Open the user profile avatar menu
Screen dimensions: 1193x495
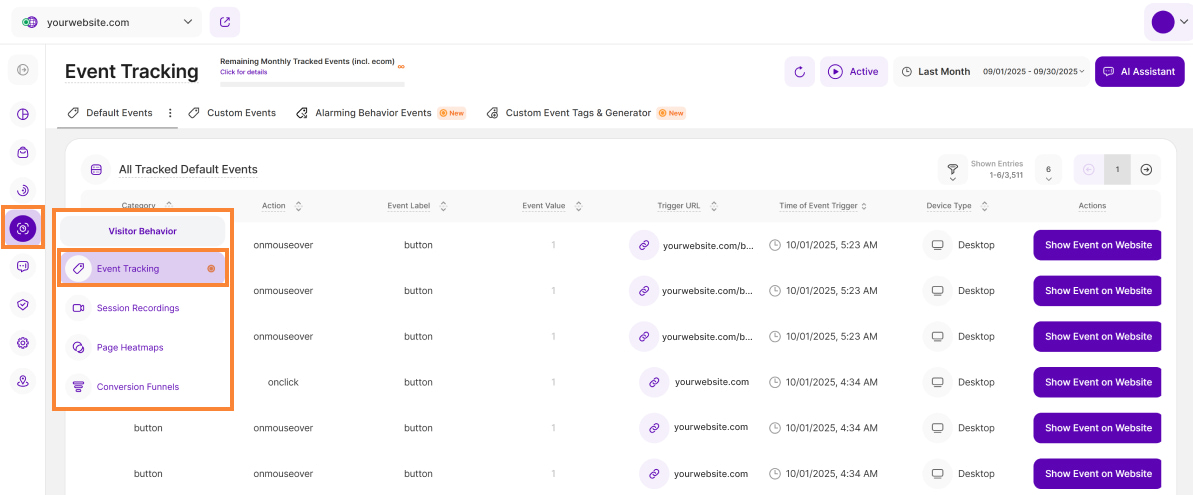[x=1168, y=22]
